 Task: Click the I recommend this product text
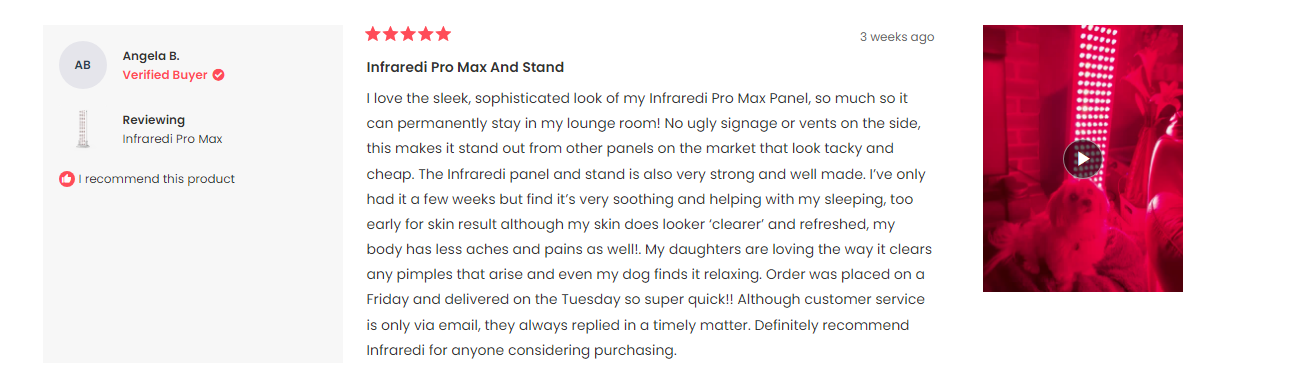point(157,179)
